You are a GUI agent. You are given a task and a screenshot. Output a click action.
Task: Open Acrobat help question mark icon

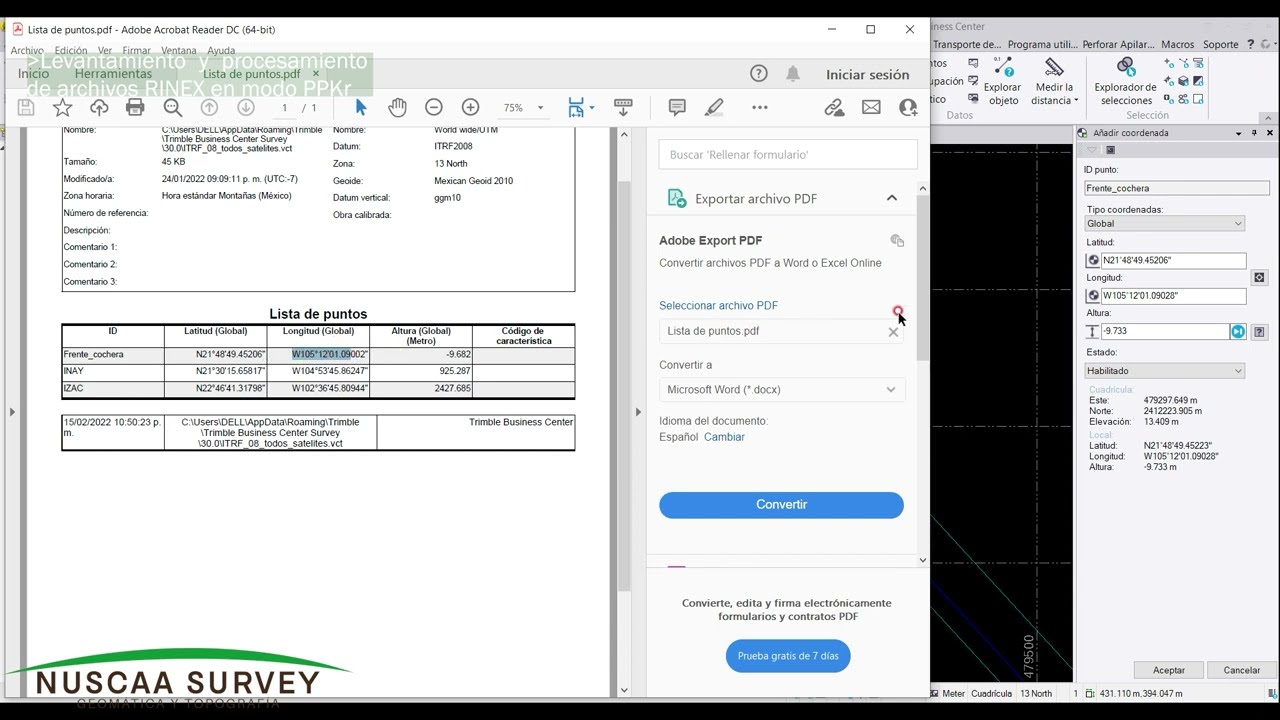click(x=759, y=74)
